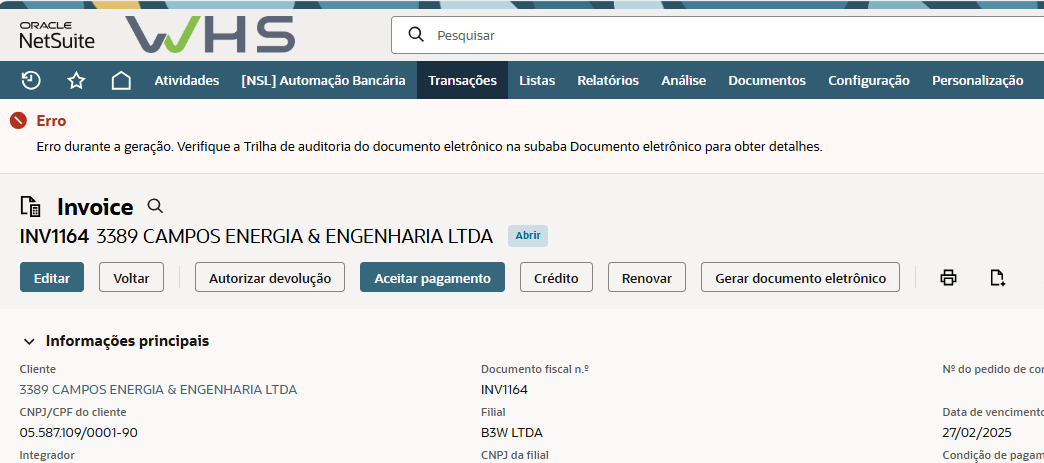Click the Editar button
Image resolution: width=1044 pixels, height=463 pixels.
52,277
